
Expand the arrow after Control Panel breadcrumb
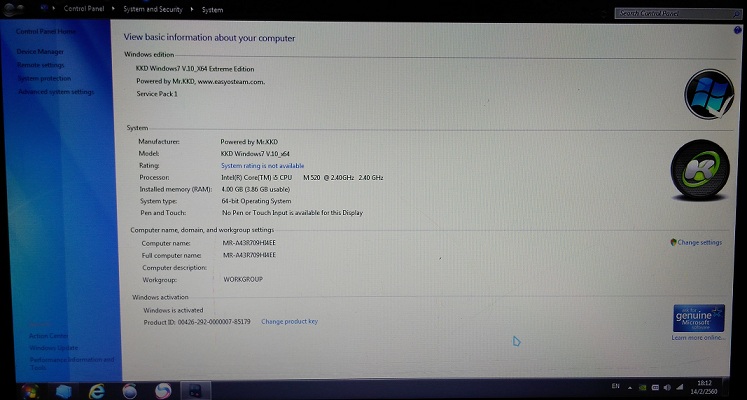(114, 9)
